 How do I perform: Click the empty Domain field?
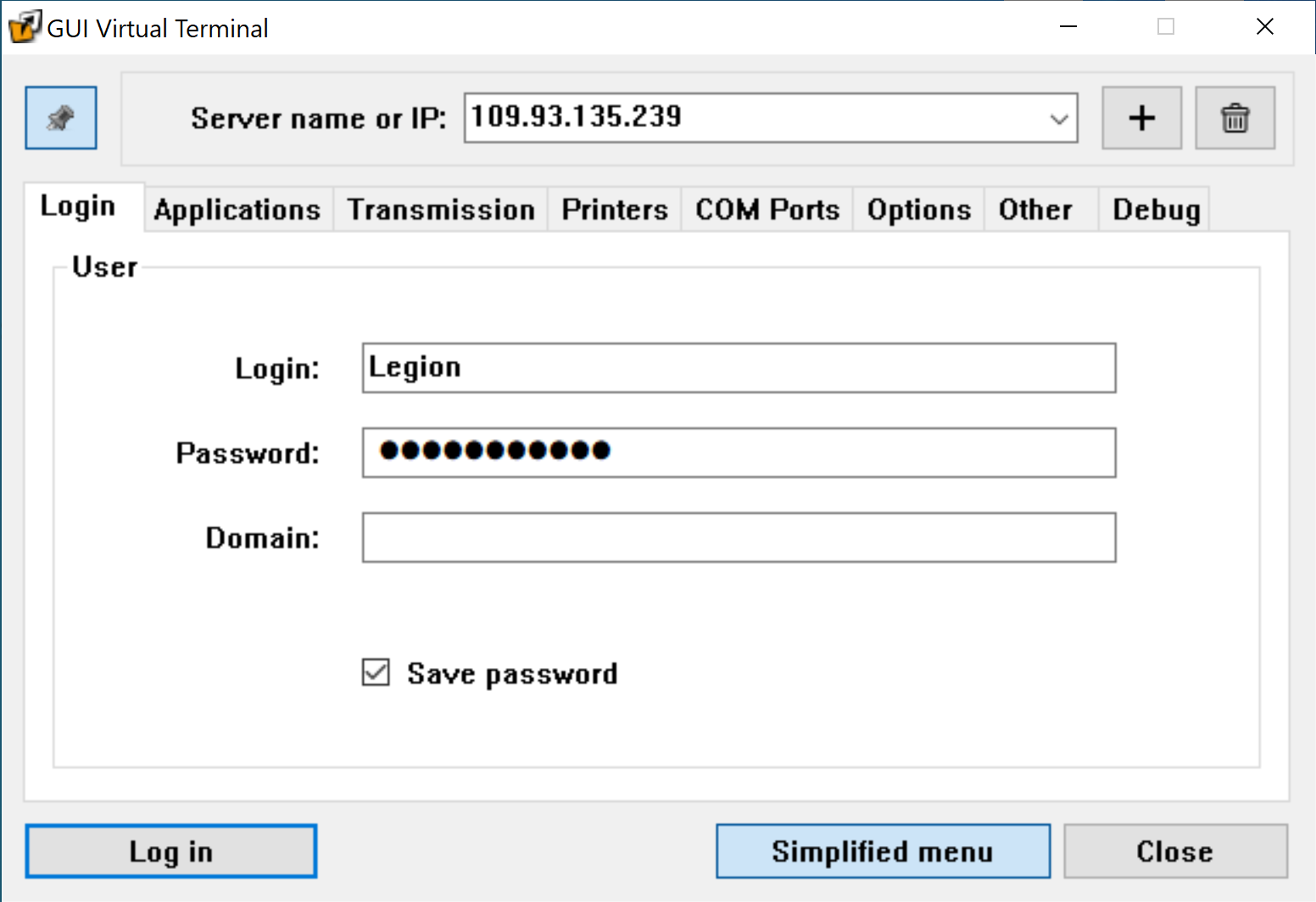(x=739, y=537)
